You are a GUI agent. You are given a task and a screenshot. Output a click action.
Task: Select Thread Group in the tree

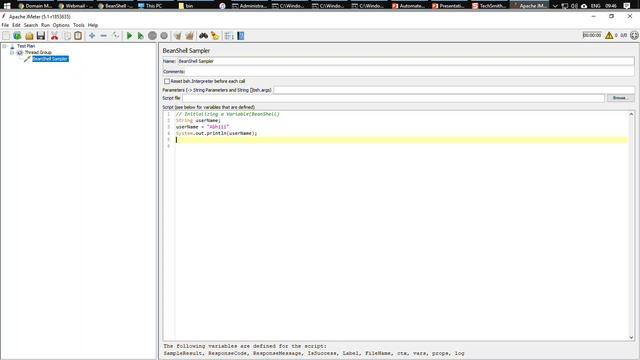pyautogui.click(x=38, y=53)
